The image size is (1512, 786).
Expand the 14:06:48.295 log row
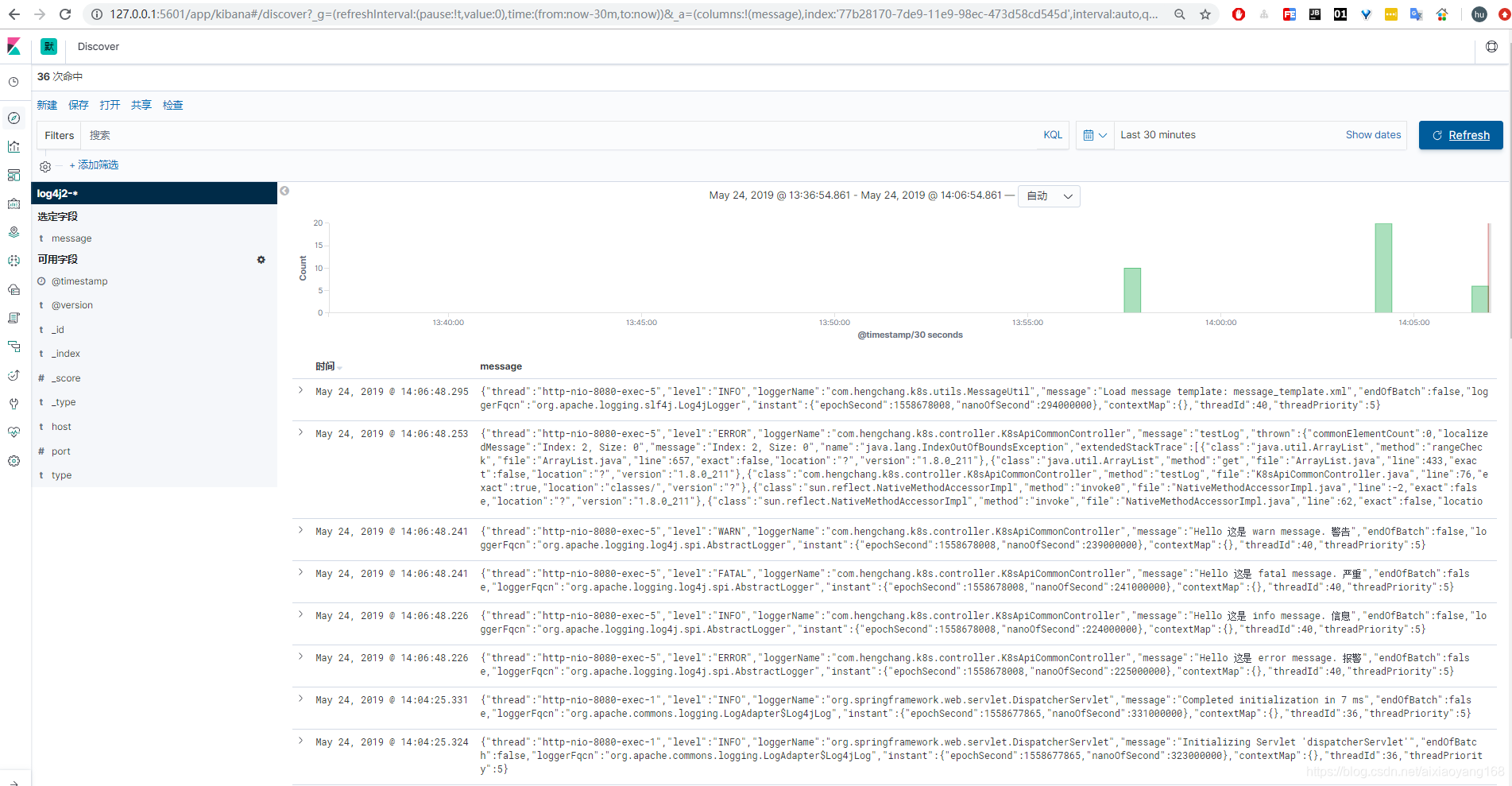pos(301,390)
